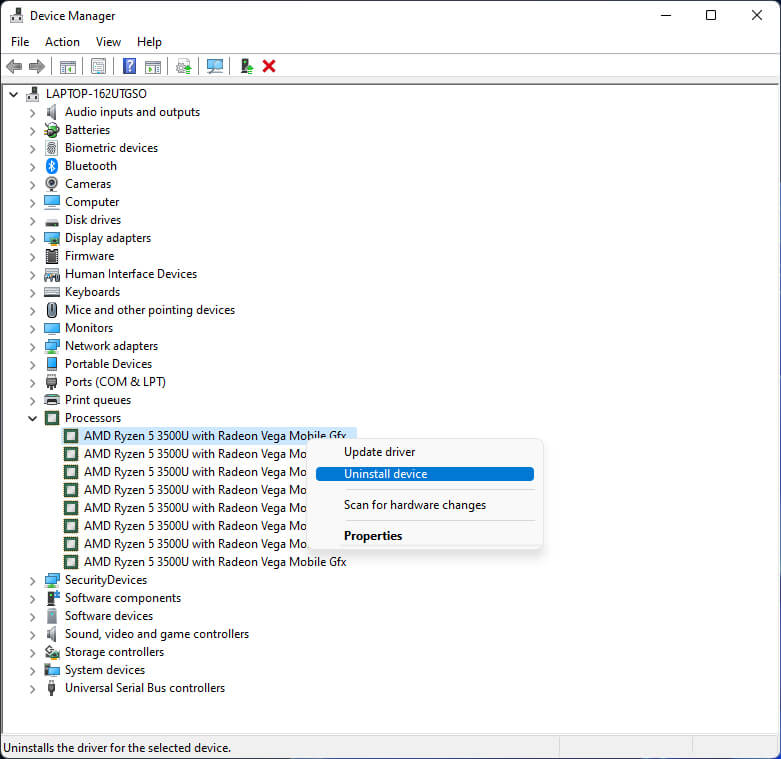Click the Forward arrow toolbar icon
The image size is (781, 759).
point(37,66)
